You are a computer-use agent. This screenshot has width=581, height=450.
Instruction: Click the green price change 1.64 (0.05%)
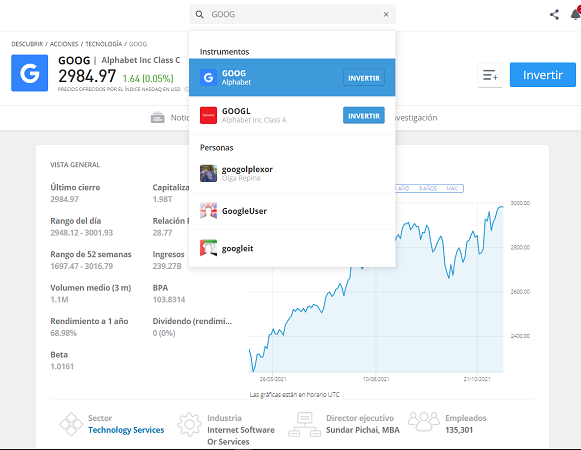click(148, 79)
